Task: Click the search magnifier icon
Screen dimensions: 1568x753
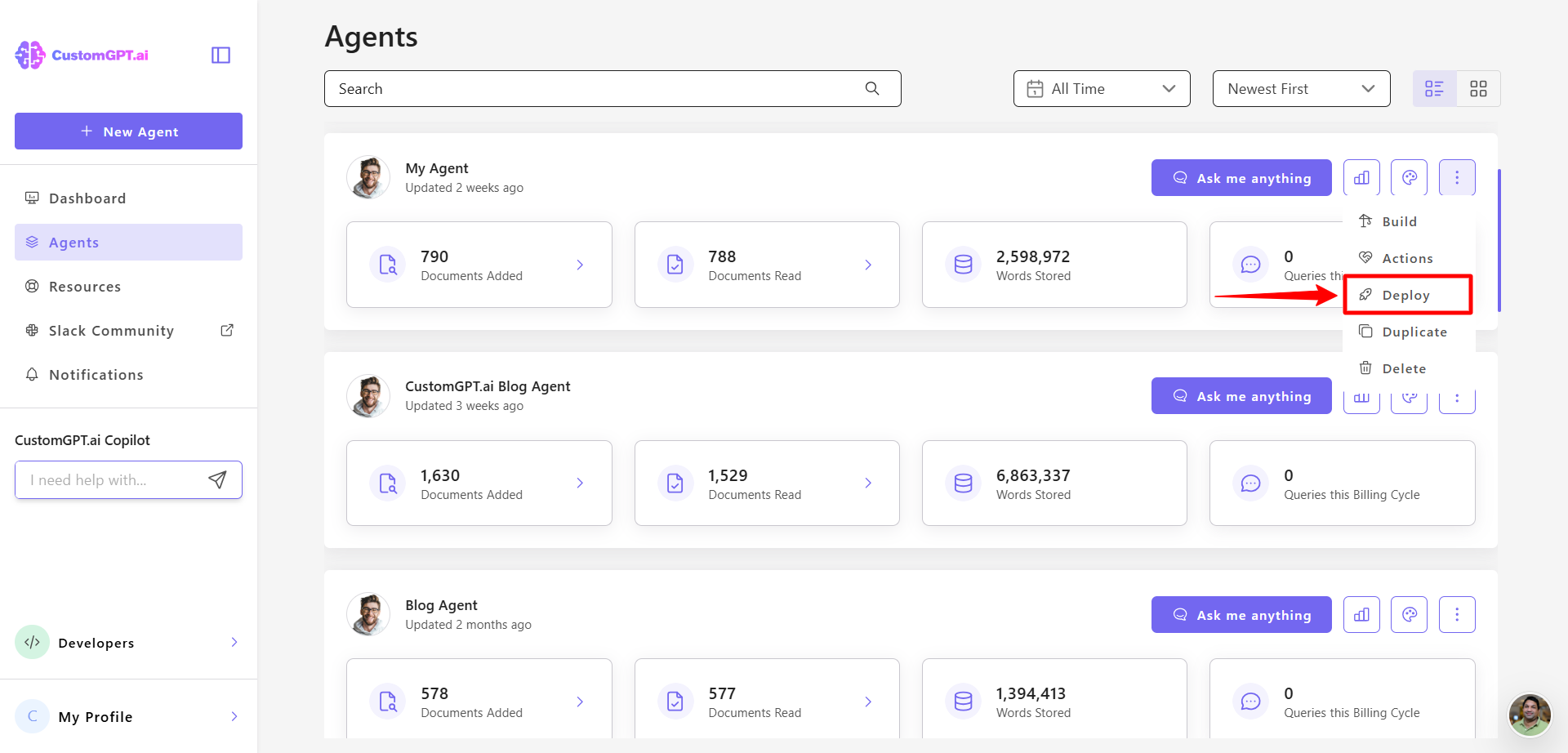Action: (871, 88)
